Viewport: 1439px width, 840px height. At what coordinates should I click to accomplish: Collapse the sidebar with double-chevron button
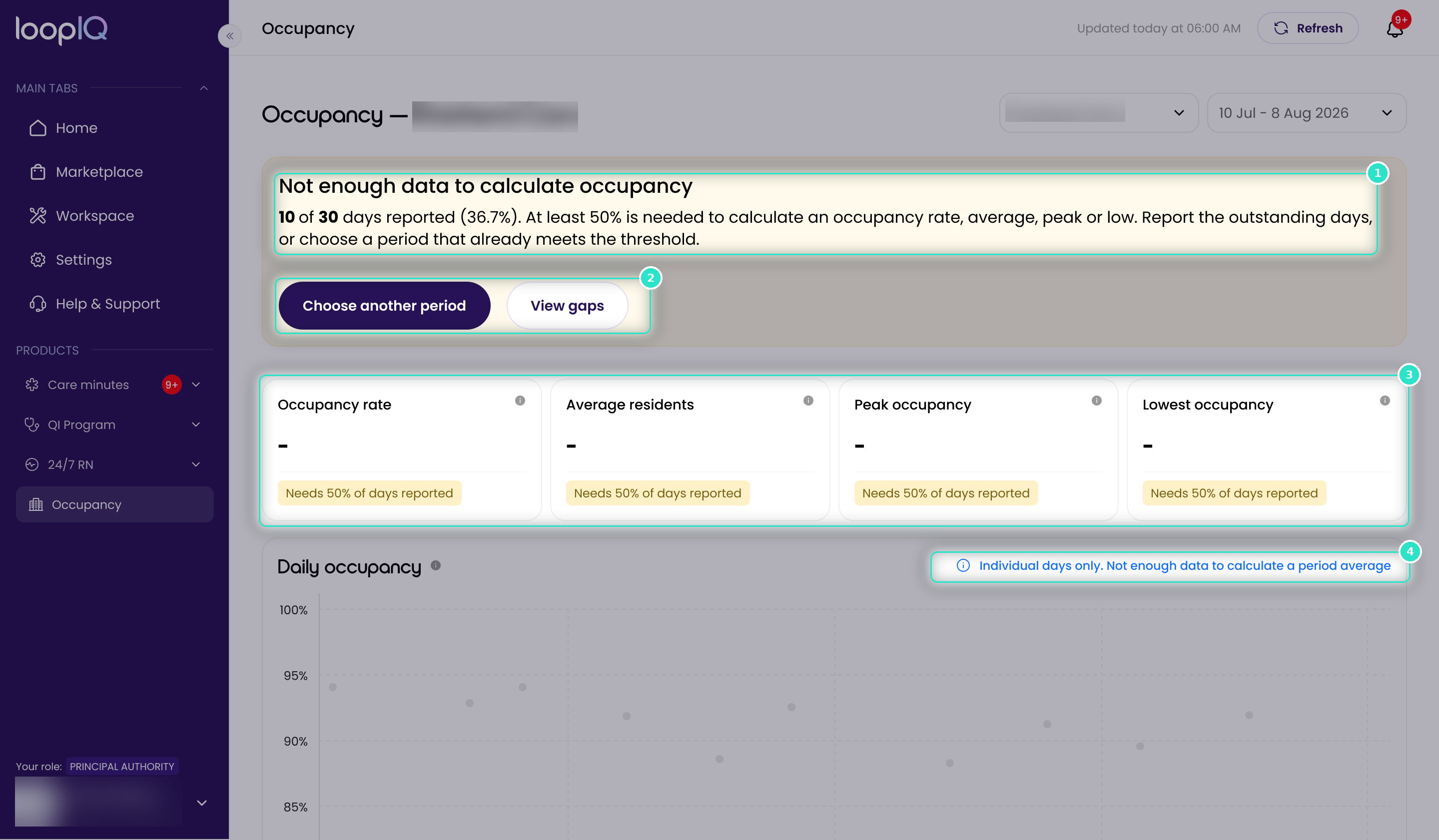click(x=229, y=36)
